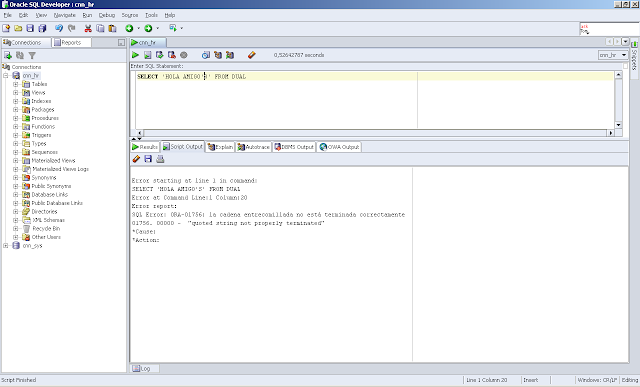Click the Cut scissors icon
Screen dimensions: 640x387
(x=88, y=28)
